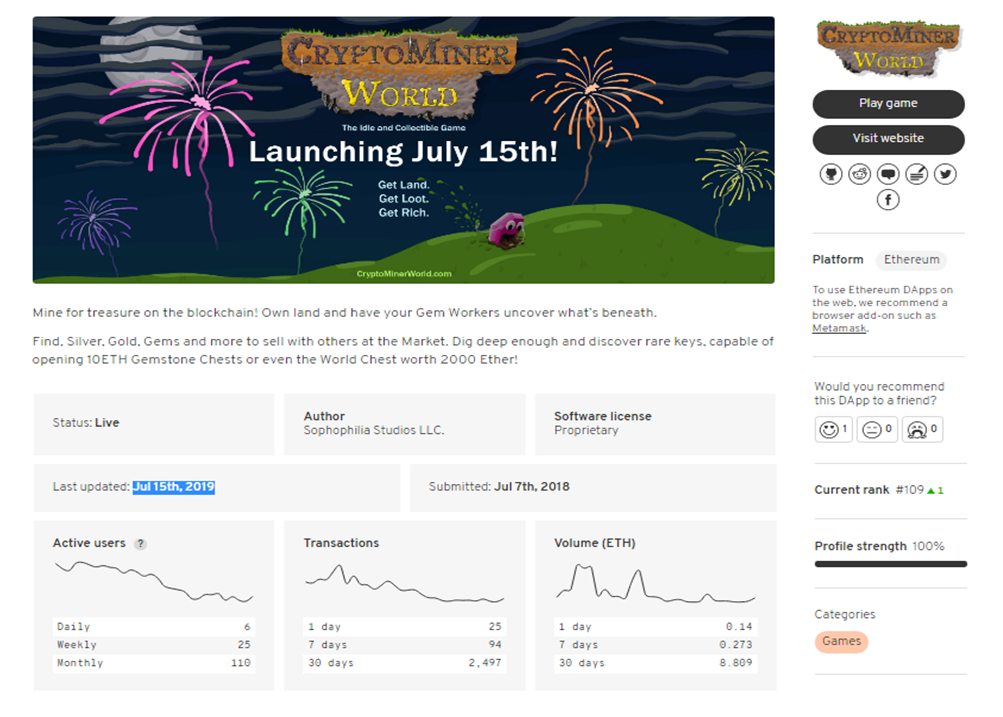
Task: Click the Volume '1 day' row showing 0.14
Action: [656, 627]
